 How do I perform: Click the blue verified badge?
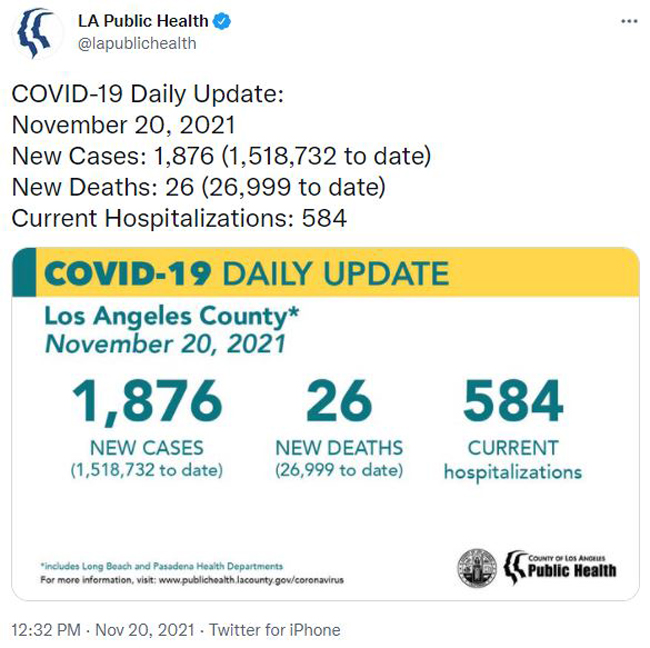pos(222,21)
